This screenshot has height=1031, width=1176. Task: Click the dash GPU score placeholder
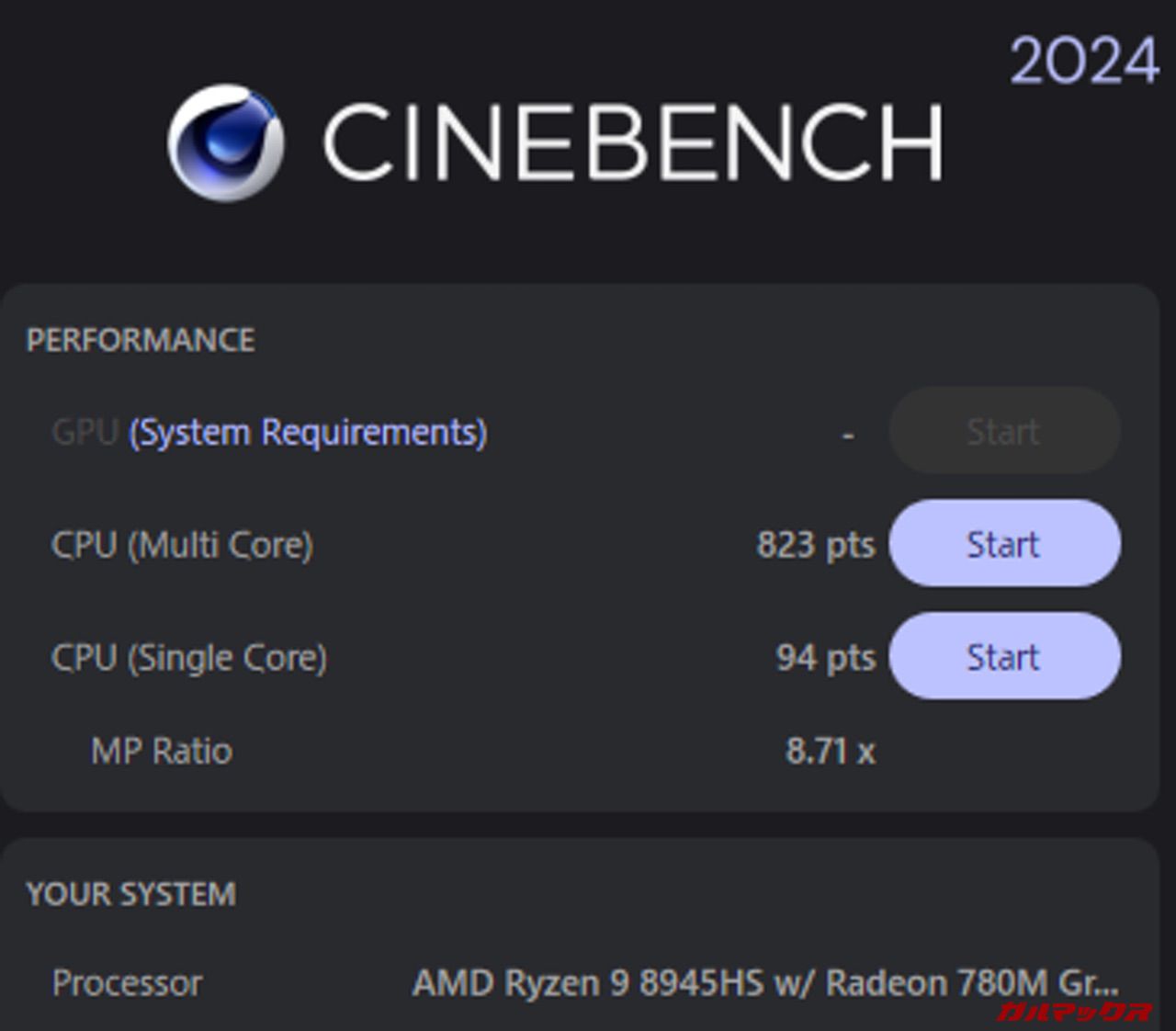848,434
